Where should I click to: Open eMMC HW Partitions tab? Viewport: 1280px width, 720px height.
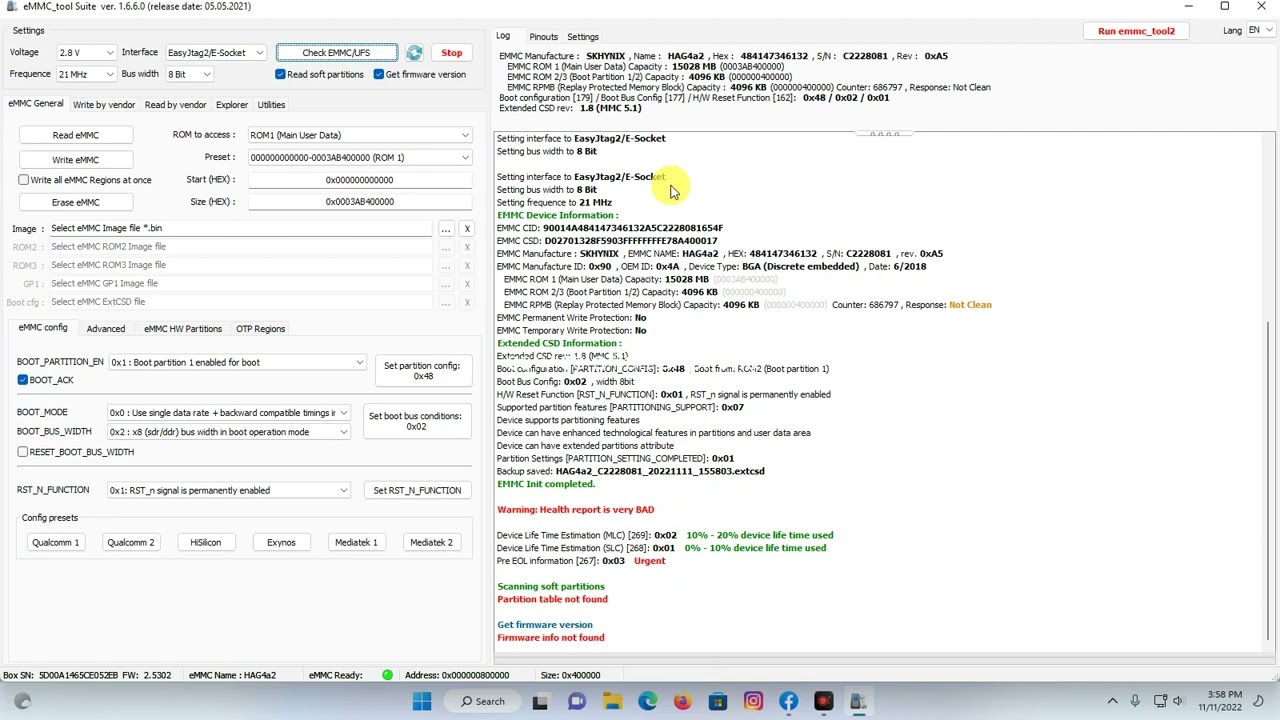coord(183,329)
